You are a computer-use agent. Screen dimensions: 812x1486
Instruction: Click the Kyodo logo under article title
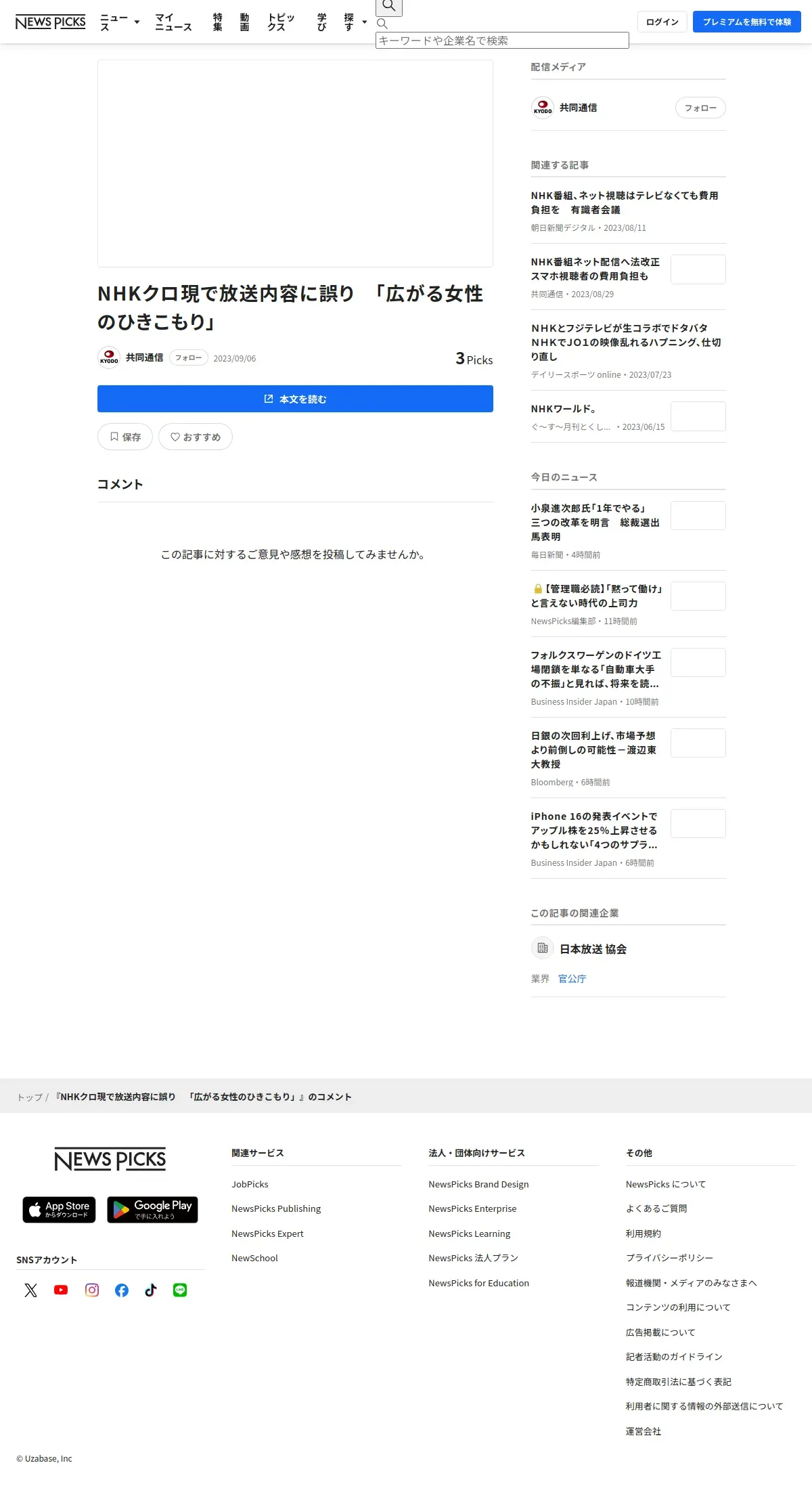[x=109, y=357]
